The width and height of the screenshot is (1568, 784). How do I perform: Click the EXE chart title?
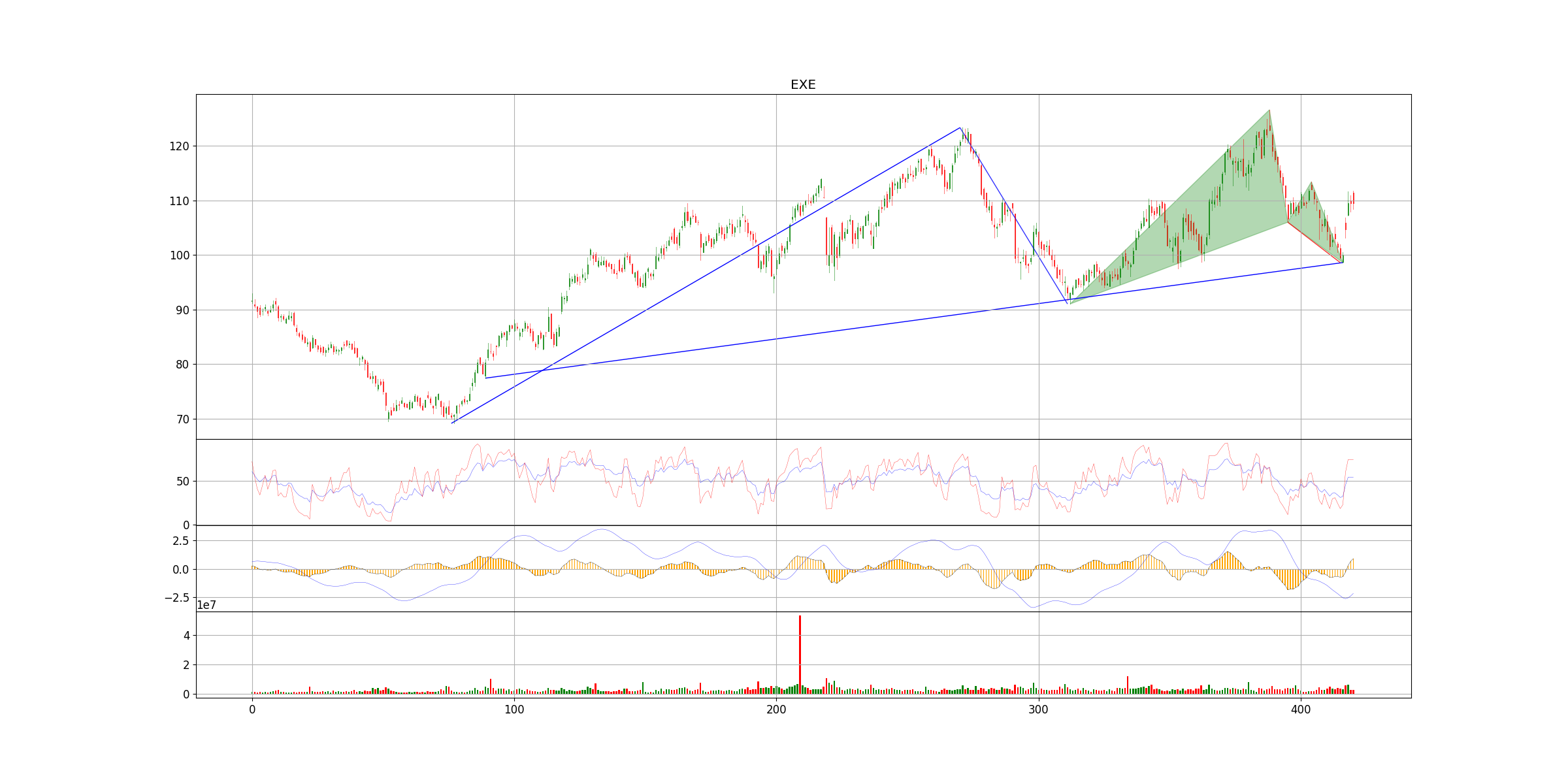pos(803,85)
